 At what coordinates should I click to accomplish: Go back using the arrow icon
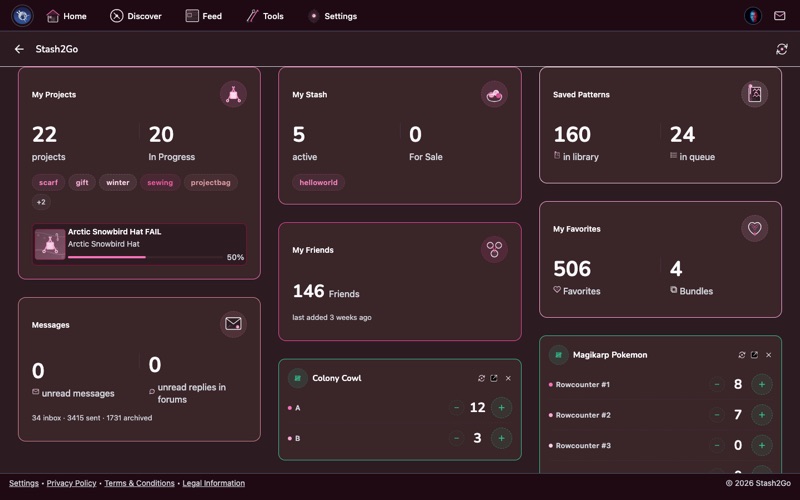19,49
